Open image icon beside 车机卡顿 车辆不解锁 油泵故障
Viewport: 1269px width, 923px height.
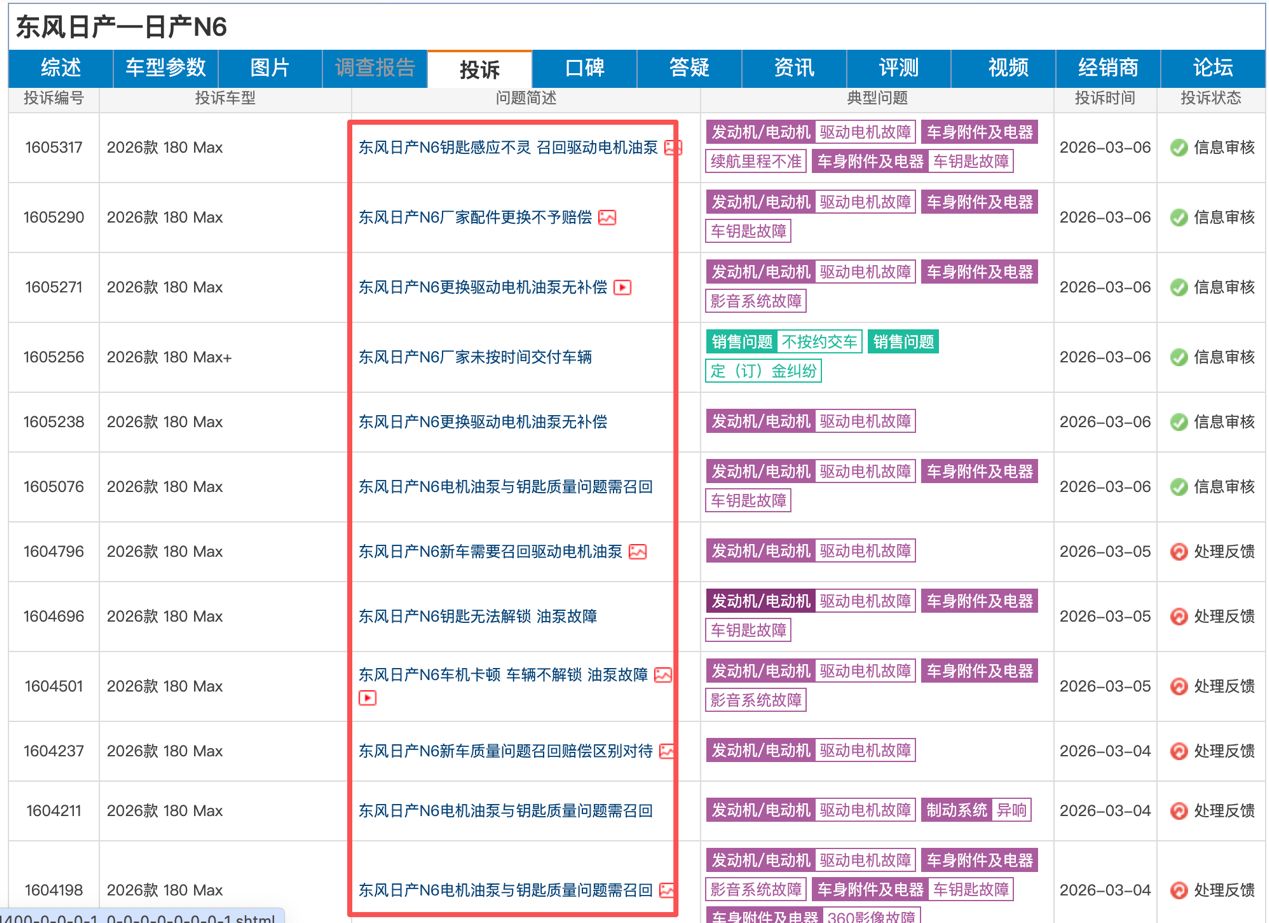(663, 675)
